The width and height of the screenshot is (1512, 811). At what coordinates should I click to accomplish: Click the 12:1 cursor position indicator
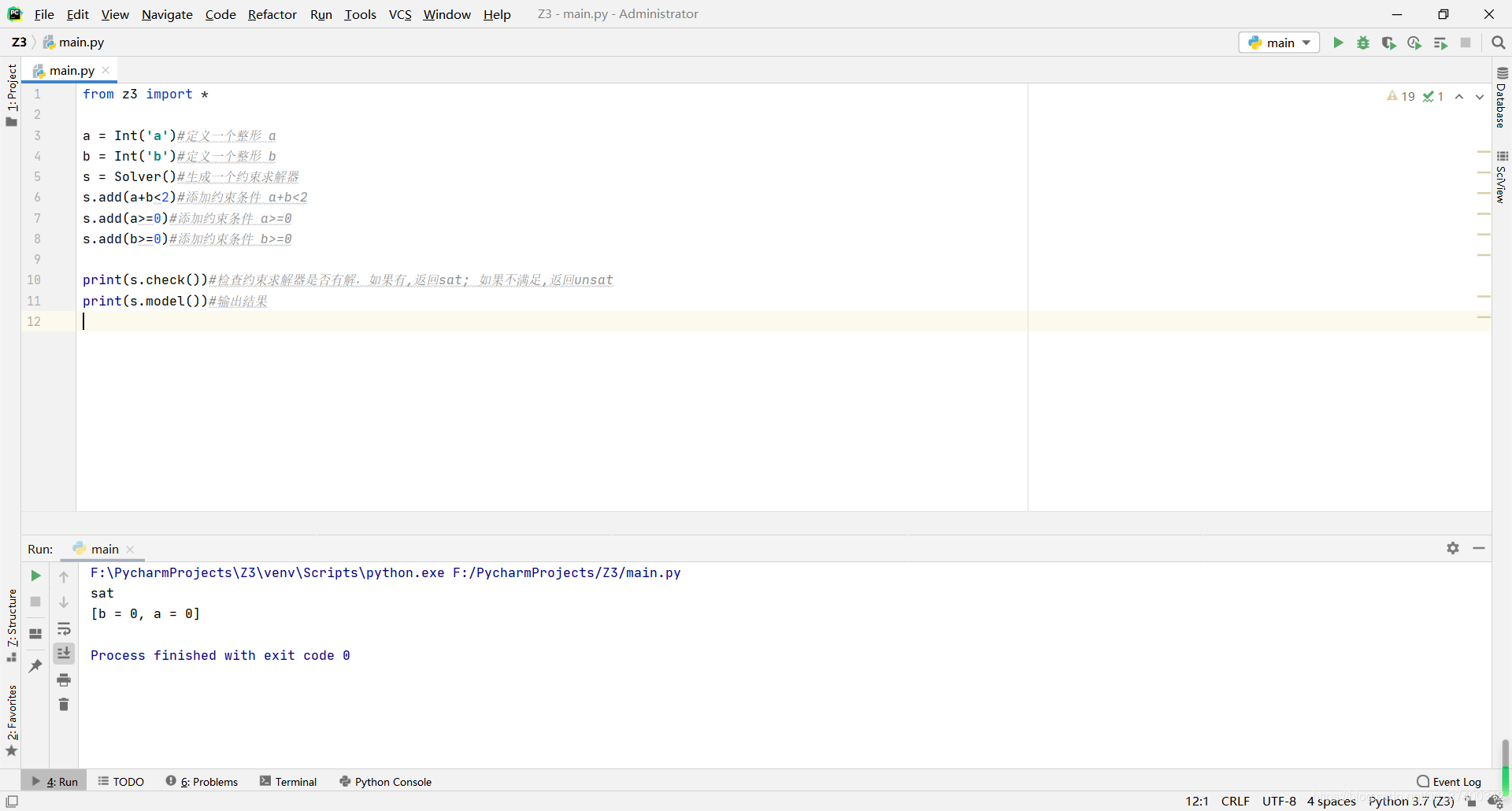tap(1197, 801)
